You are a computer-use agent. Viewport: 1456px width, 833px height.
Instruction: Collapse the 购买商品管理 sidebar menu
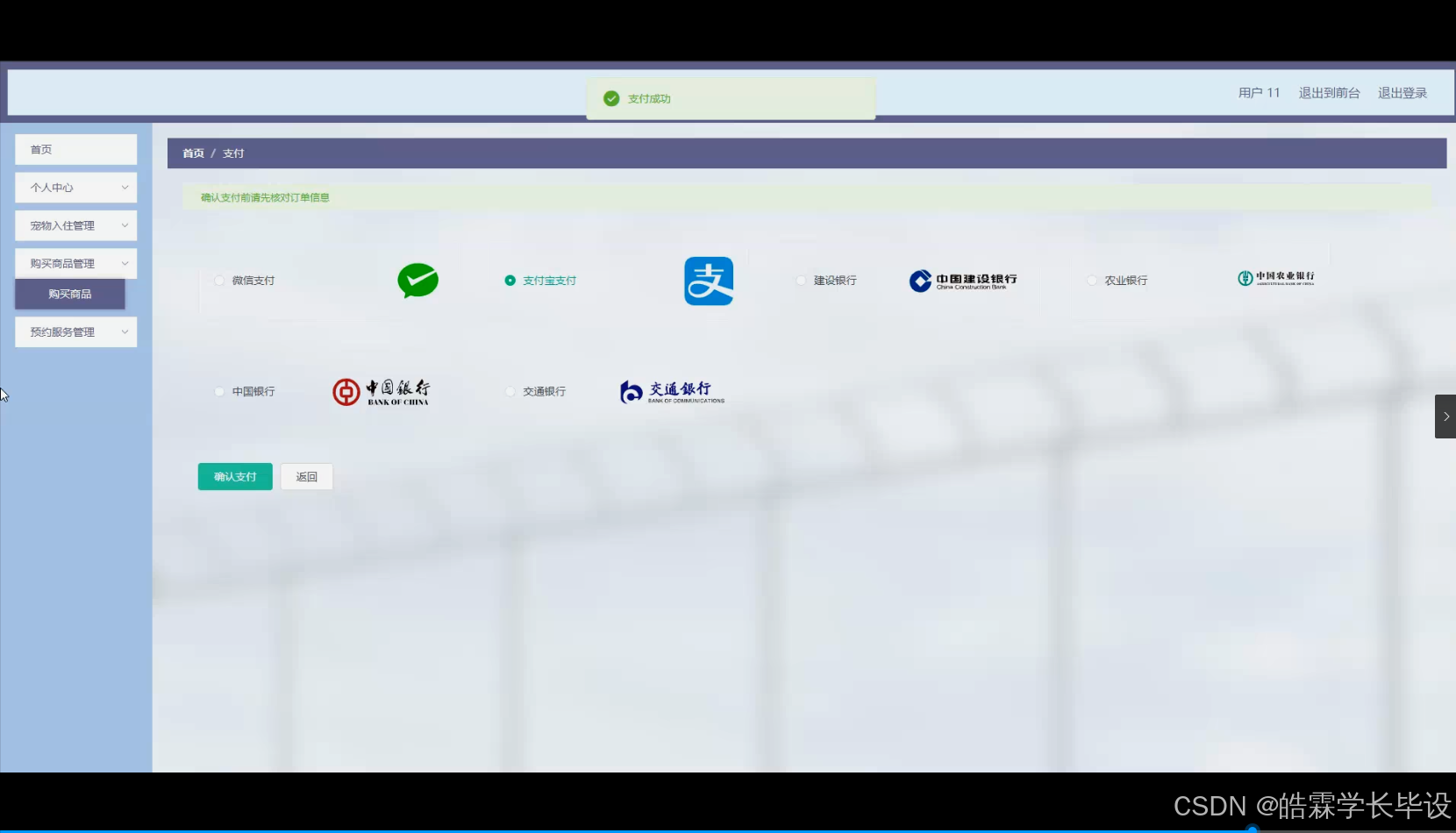pyautogui.click(x=76, y=263)
